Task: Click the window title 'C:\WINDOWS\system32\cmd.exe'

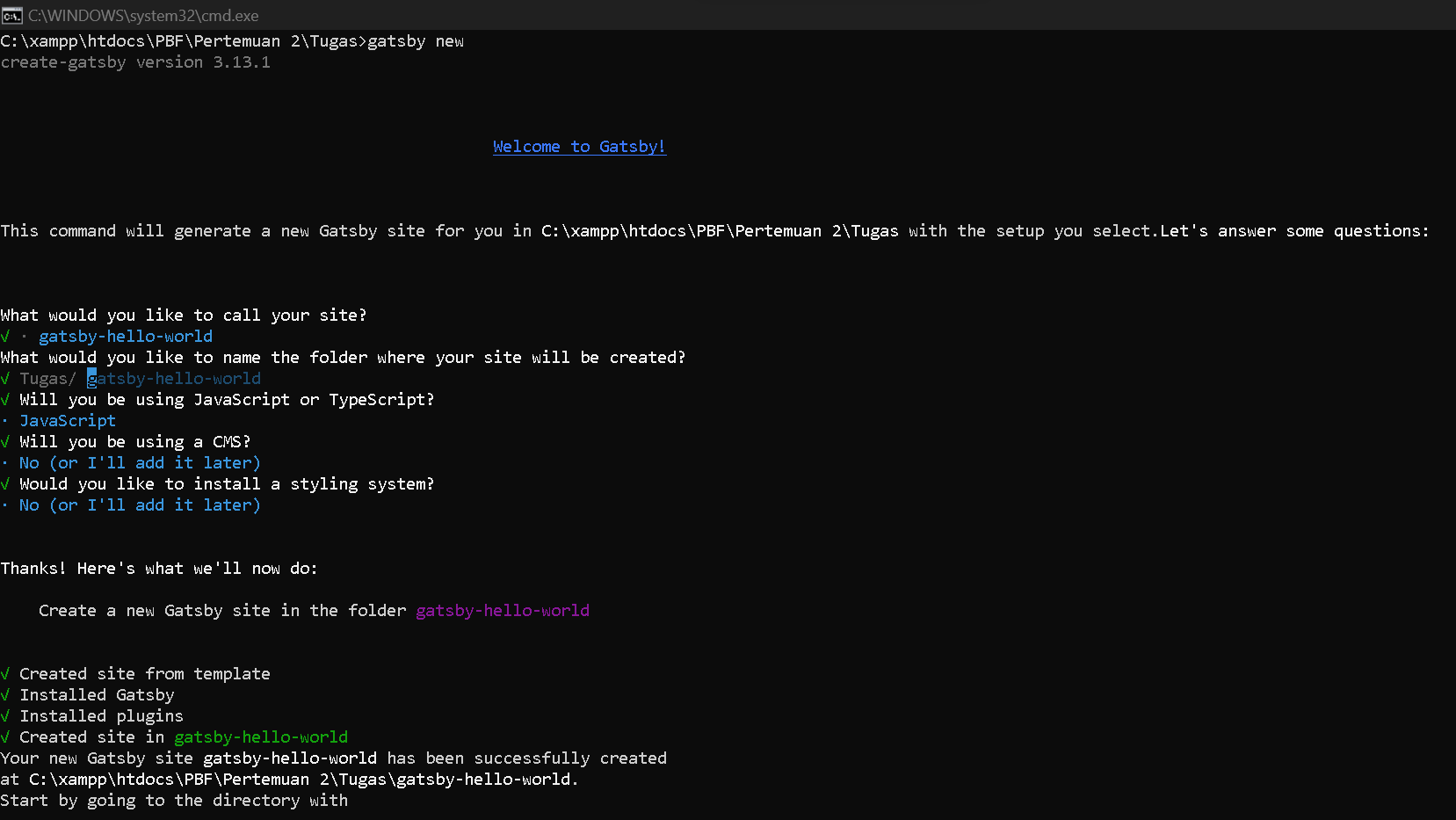Action: coord(143,16)
